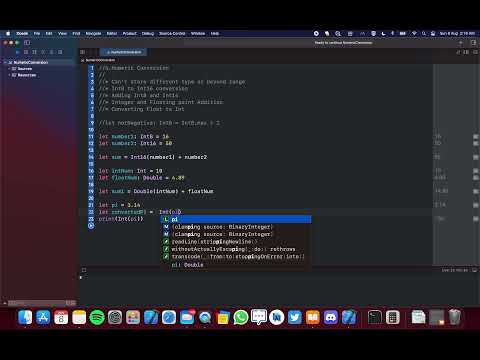The image size is (480, 360).
Task: Open Calculator from the Dock
Action: pyautogui.click(x=393, y=317)
